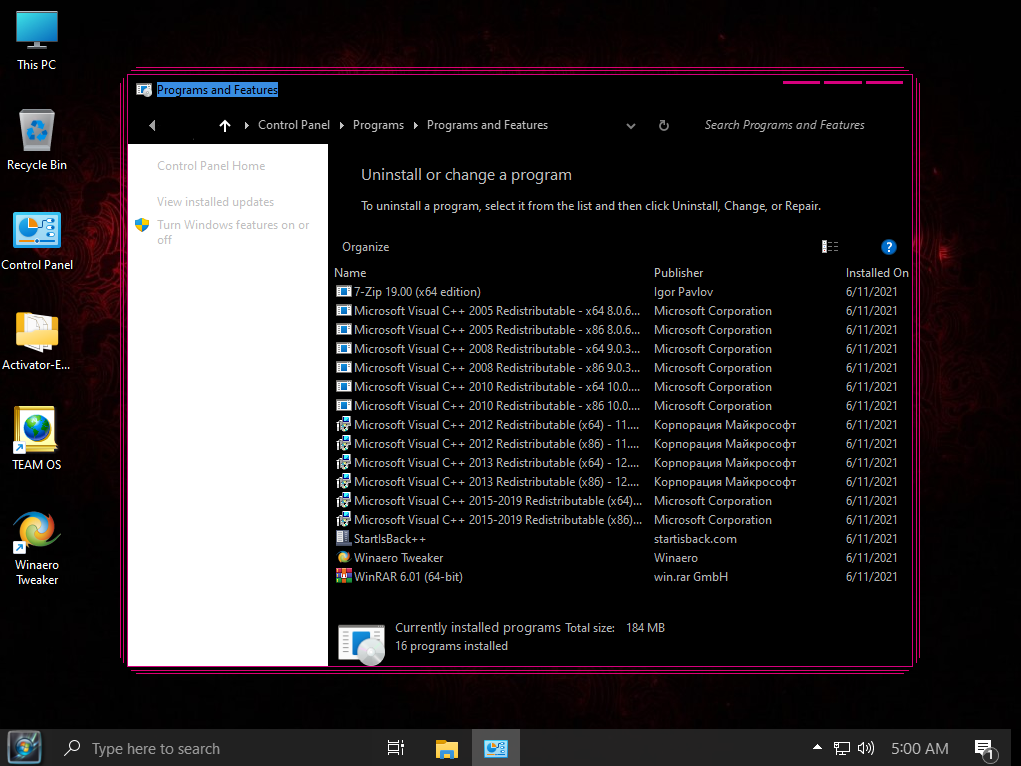Open Task View from taskbar
1021x766 pixels.
[396, 748]
